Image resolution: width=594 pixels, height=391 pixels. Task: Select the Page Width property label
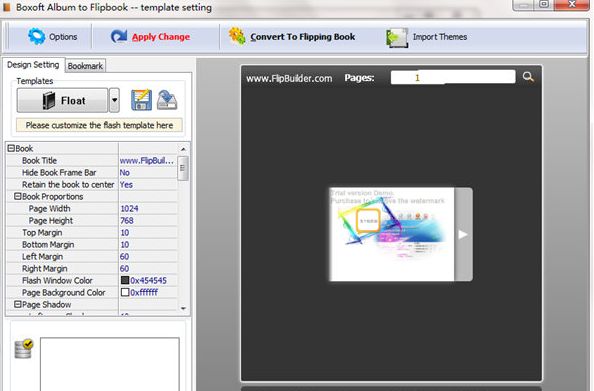49,208
